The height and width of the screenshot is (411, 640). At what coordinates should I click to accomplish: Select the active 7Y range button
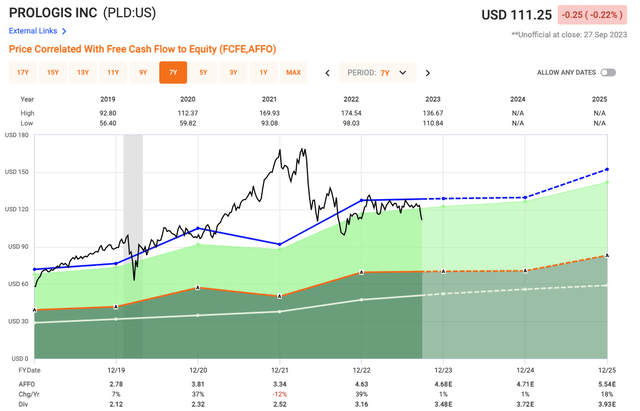click(x=173, y=73)
